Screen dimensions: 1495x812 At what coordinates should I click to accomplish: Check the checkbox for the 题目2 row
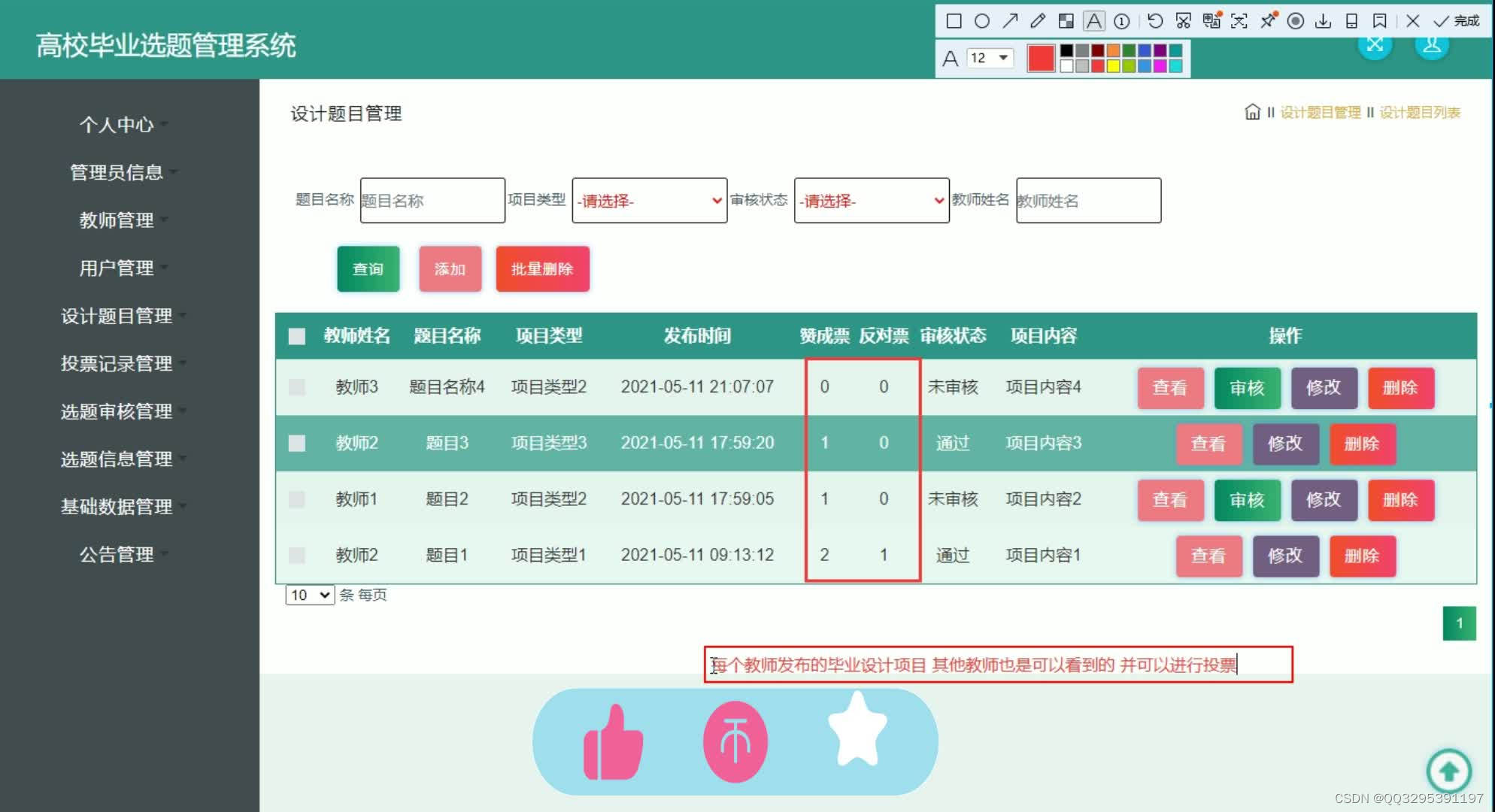pyautogui.click(x=297, y=499)
